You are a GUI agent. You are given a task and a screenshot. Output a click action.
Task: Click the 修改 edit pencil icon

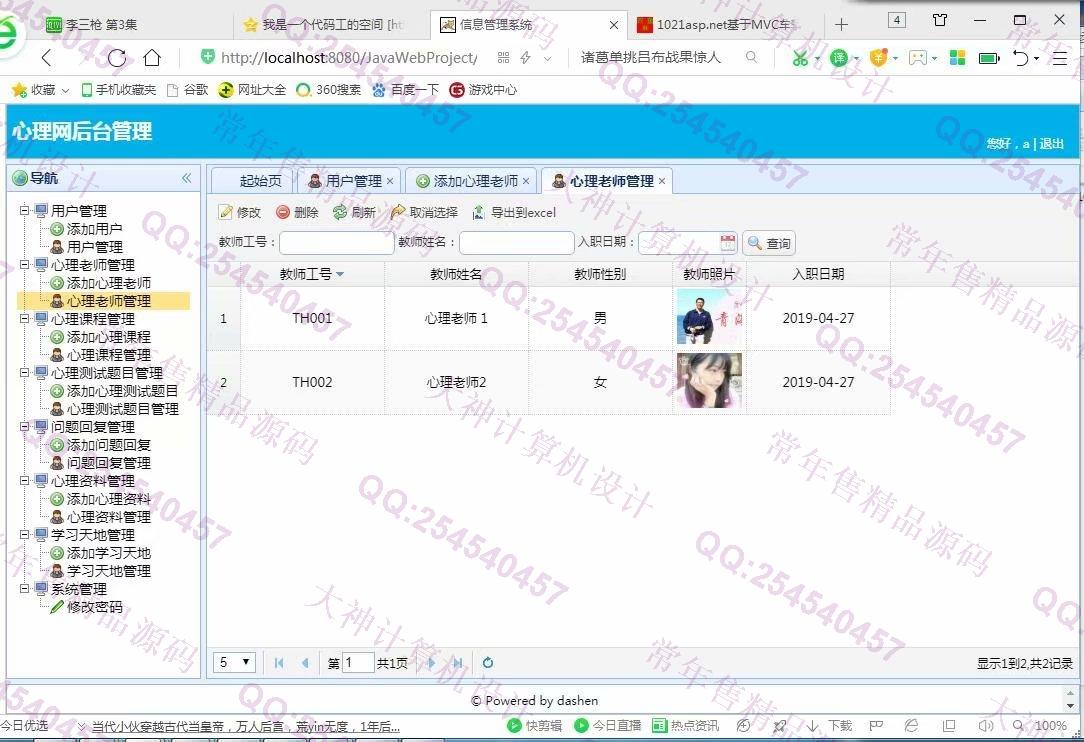[x=226, y=212]
